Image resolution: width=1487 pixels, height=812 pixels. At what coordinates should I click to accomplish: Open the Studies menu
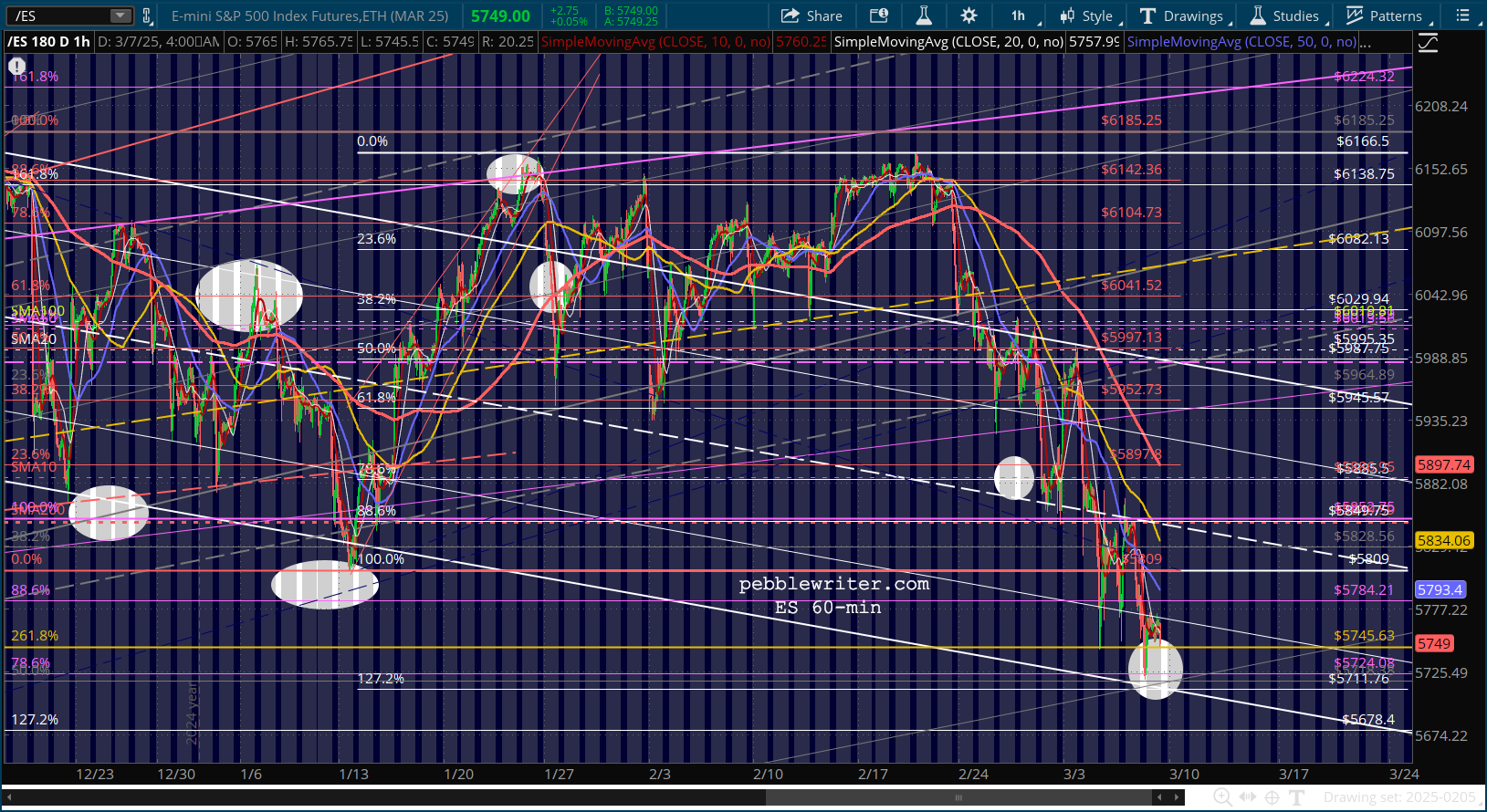point(1284,16)
